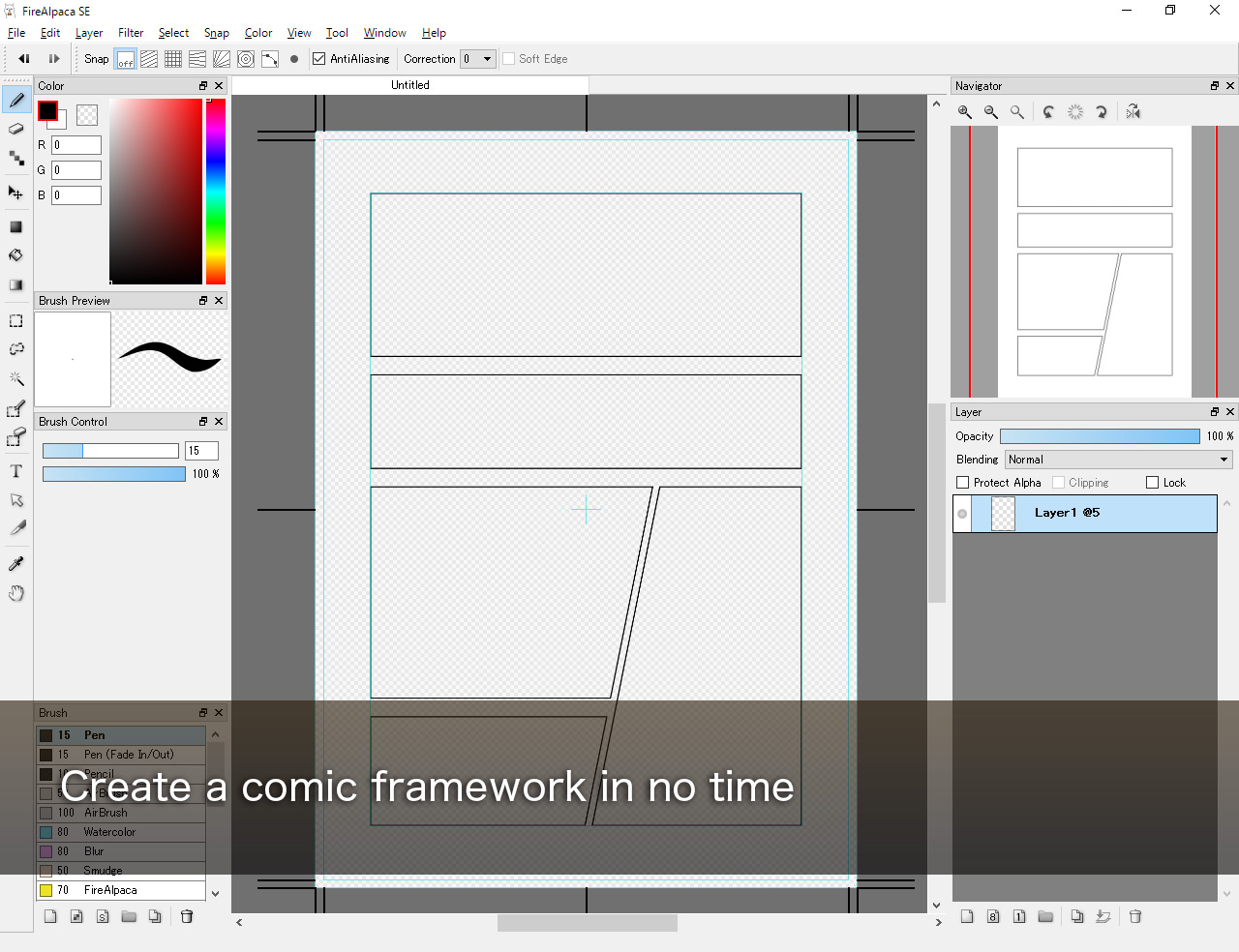Delete layer using the trash icon
This screenshot has width=1239, height=952.
1135,916
